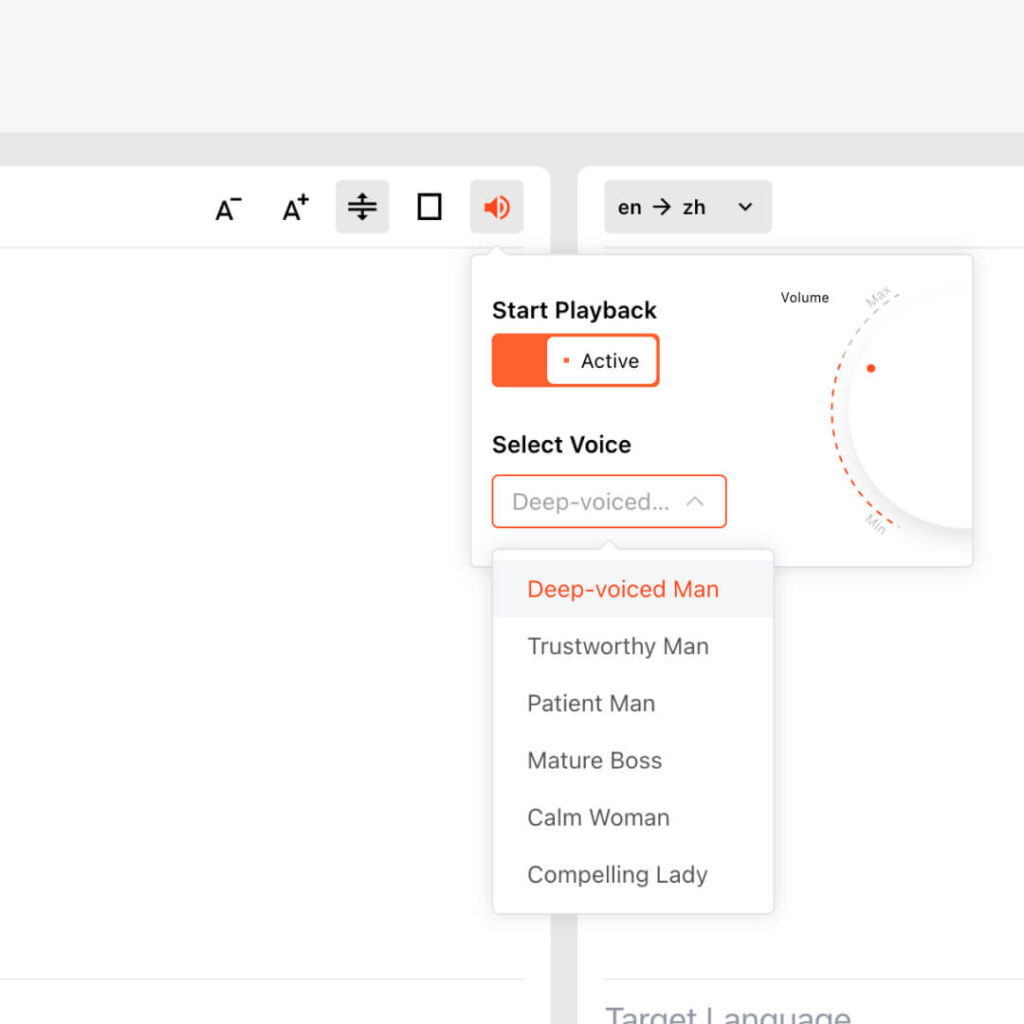Click the increase font size A+ icon
The image size is (1024, 1024).
coord(295,208)
